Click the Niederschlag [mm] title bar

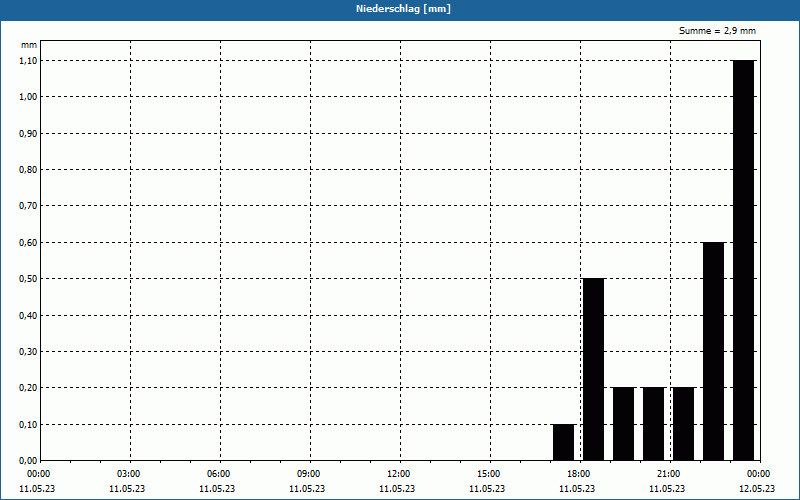click(x=400, y=10)
